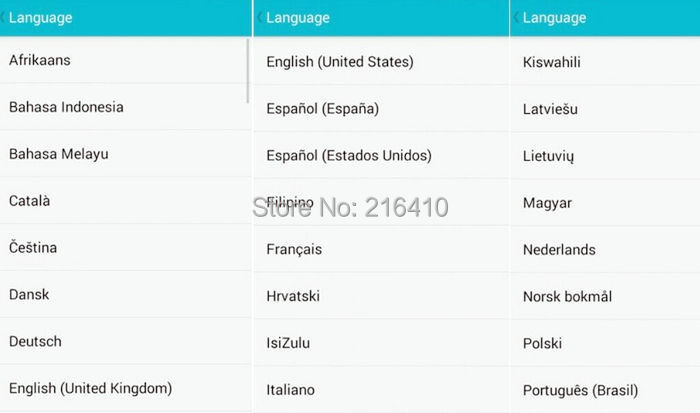
Task: Select Magyar language
Action: [x=548, y=203]
